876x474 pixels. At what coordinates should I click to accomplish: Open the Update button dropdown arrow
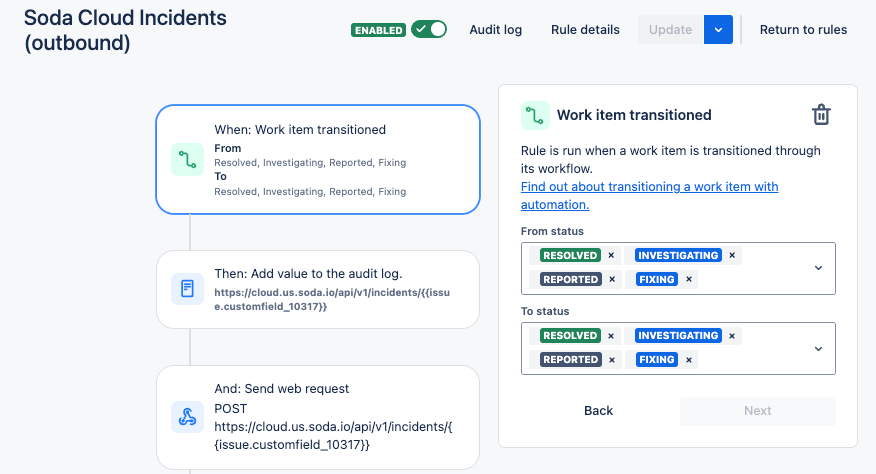click(x=718, y=30)
